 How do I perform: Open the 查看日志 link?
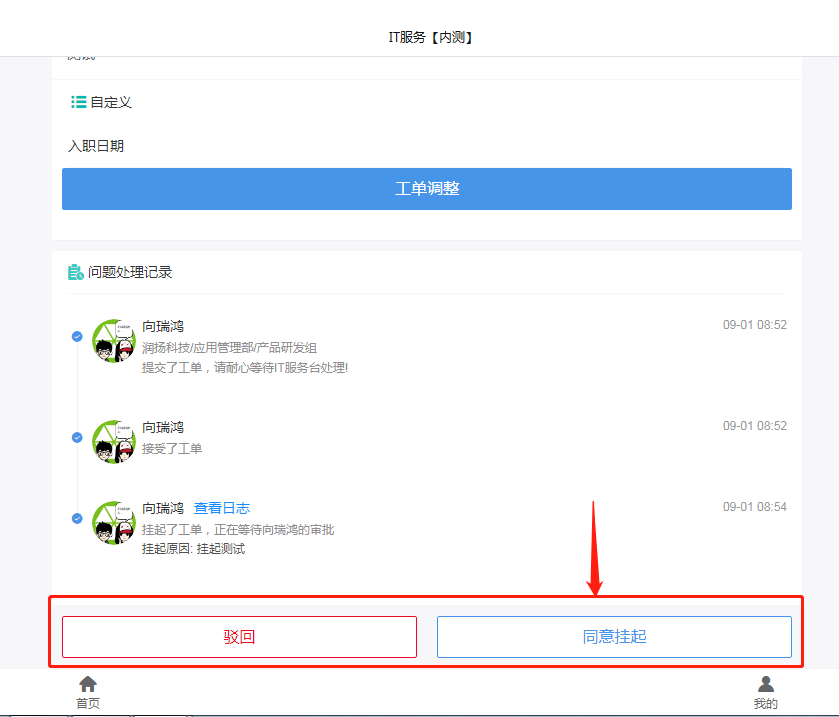(x=222, y=508)
